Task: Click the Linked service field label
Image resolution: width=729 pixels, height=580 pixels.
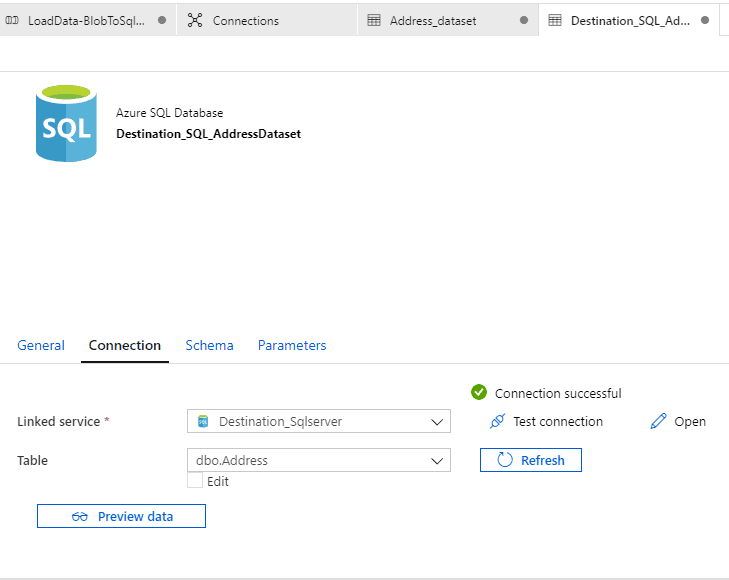Action: [x=59, y=422]
